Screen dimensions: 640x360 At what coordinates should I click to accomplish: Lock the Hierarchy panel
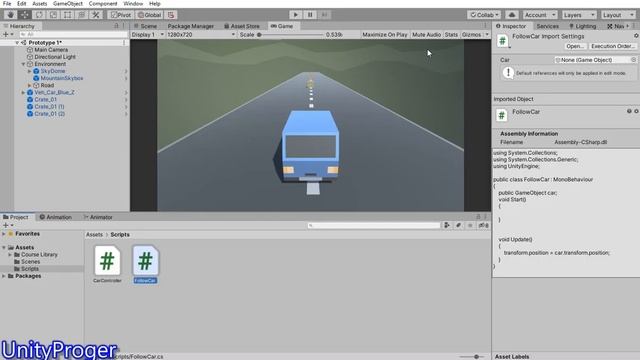(x=116, y=26)
